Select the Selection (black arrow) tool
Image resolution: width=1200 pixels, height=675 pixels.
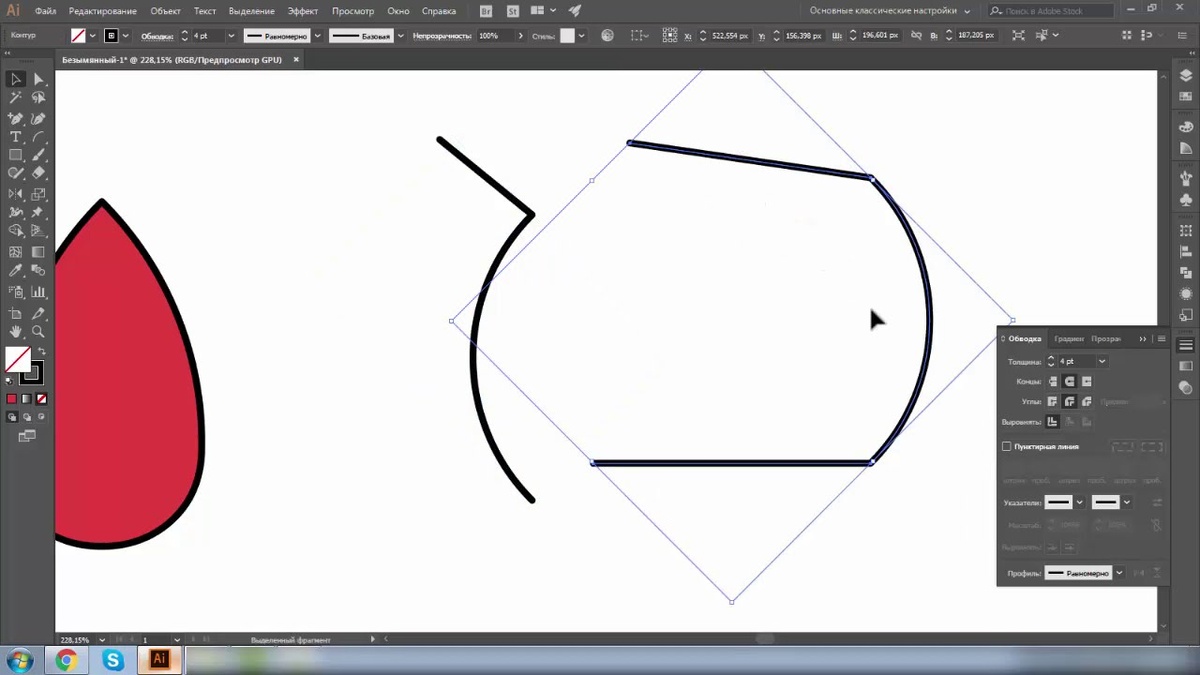16,79
